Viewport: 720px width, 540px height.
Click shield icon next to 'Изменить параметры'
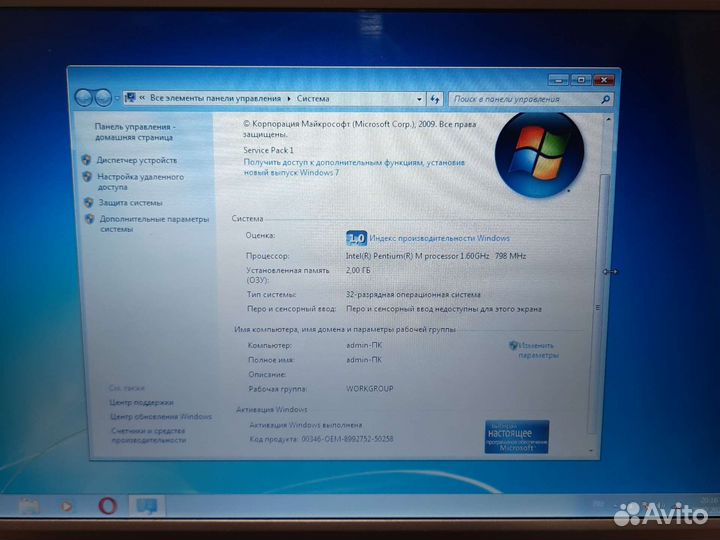tap(513, 345)
